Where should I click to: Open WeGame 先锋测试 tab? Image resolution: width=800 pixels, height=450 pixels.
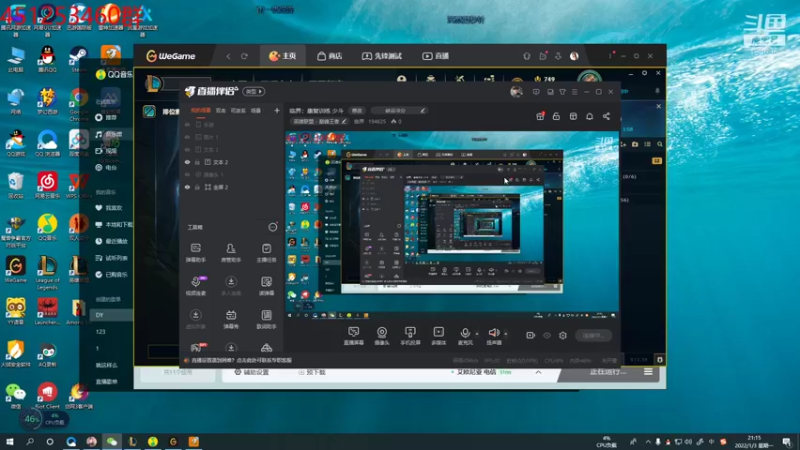(382, 56)
